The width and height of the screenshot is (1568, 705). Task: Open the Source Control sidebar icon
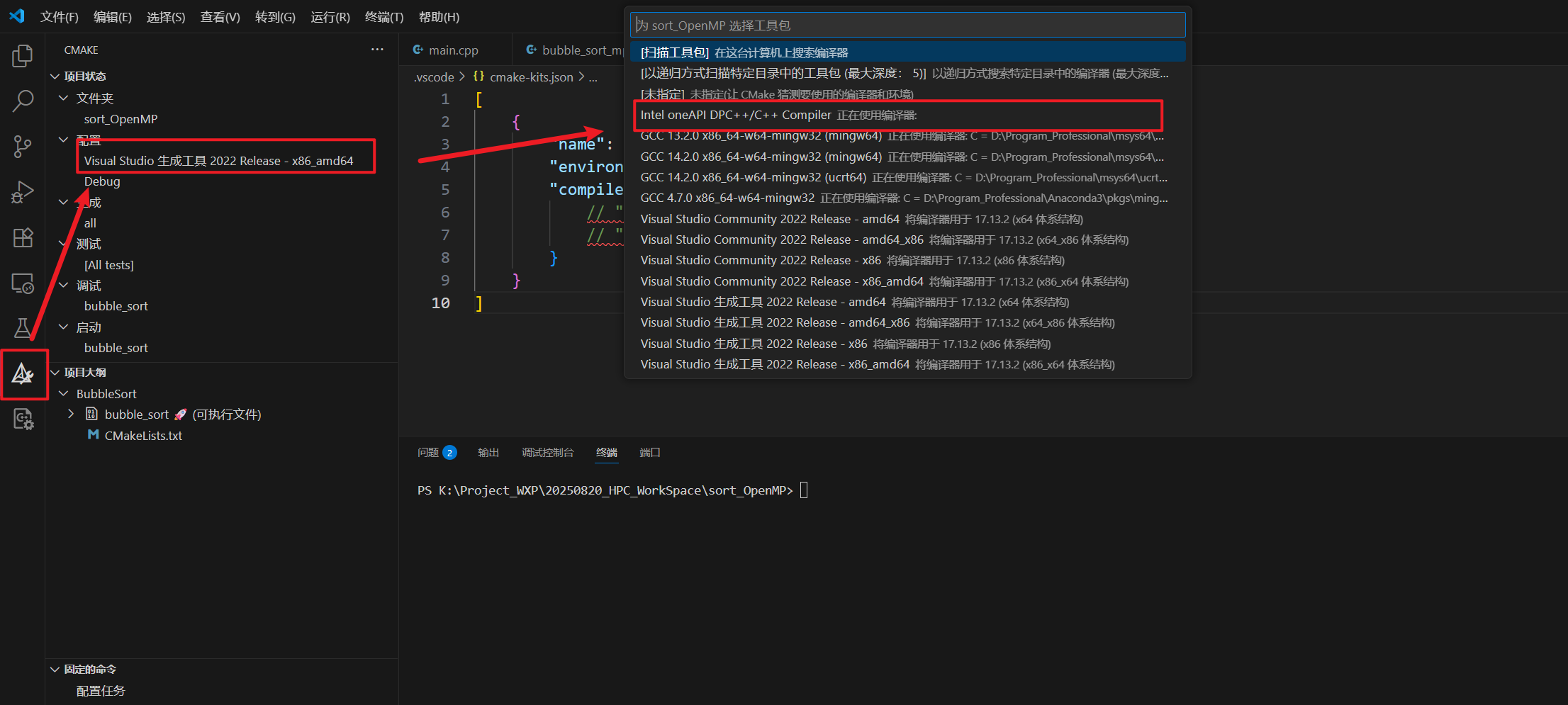[23, 147]
